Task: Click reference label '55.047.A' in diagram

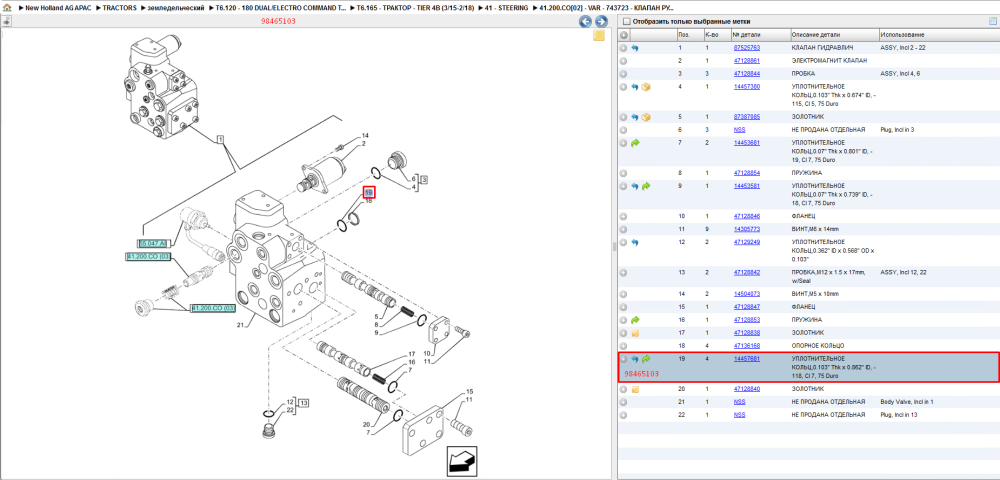Action: pos(153,243)
